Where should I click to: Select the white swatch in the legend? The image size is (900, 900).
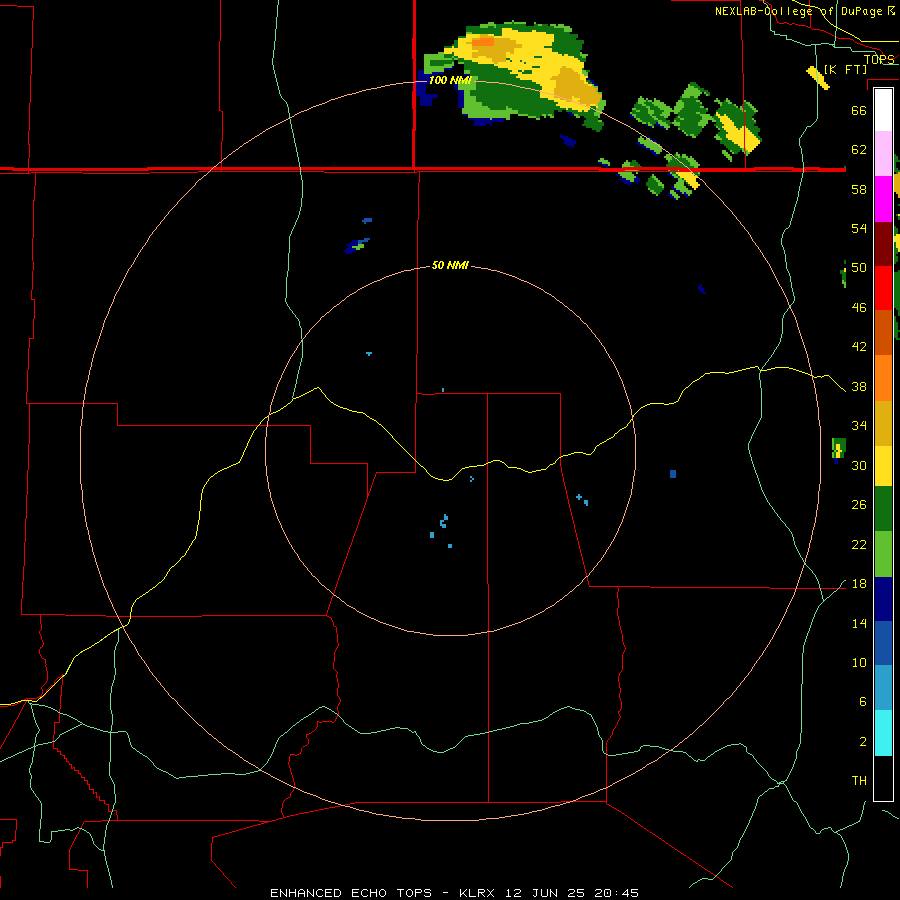click(883, 110)
